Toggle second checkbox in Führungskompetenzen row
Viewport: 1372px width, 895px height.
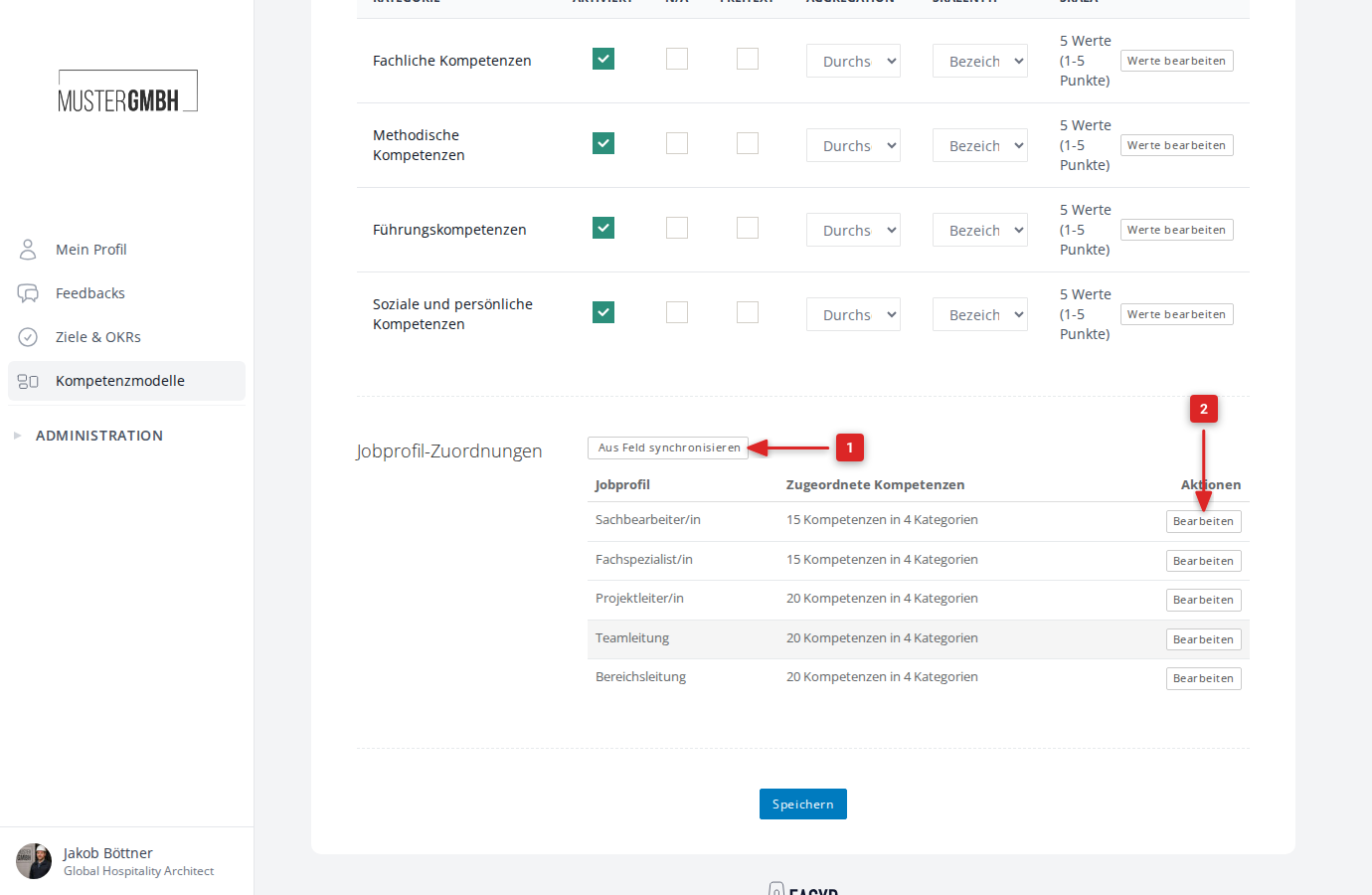pos(677,228)
